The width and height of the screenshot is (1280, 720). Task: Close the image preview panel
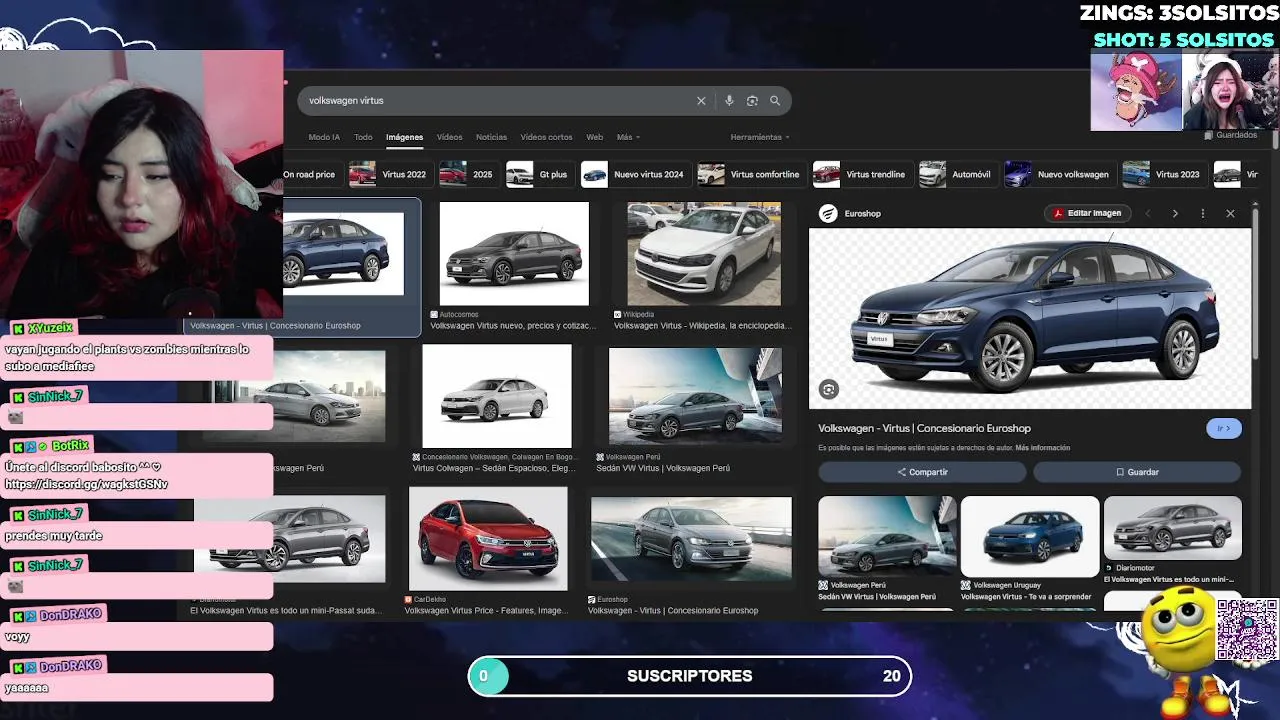point(1230,213)
